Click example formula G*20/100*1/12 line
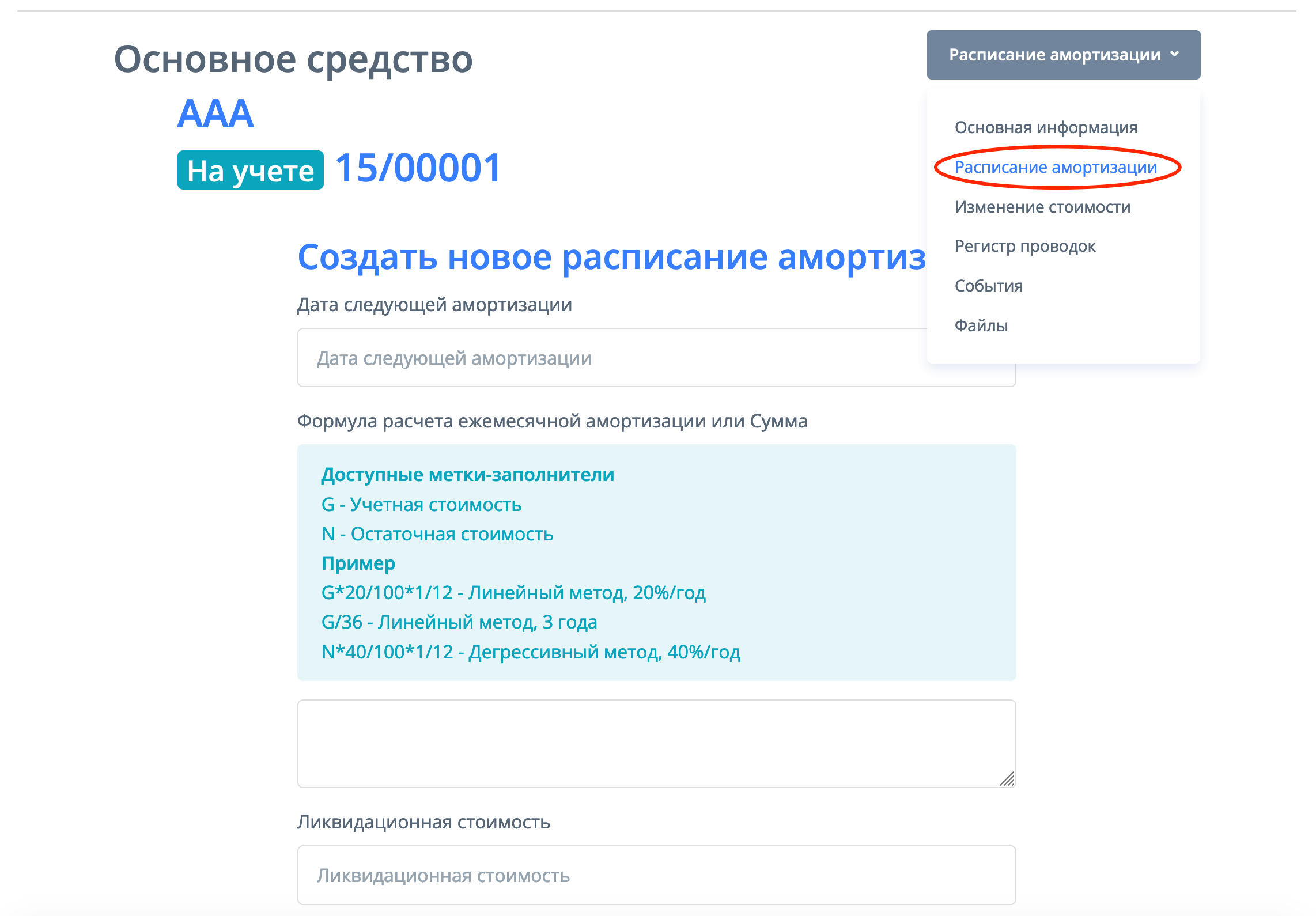Image resolution: width=1316 pixels, height=916 pixels. click(x=513, y=592)
